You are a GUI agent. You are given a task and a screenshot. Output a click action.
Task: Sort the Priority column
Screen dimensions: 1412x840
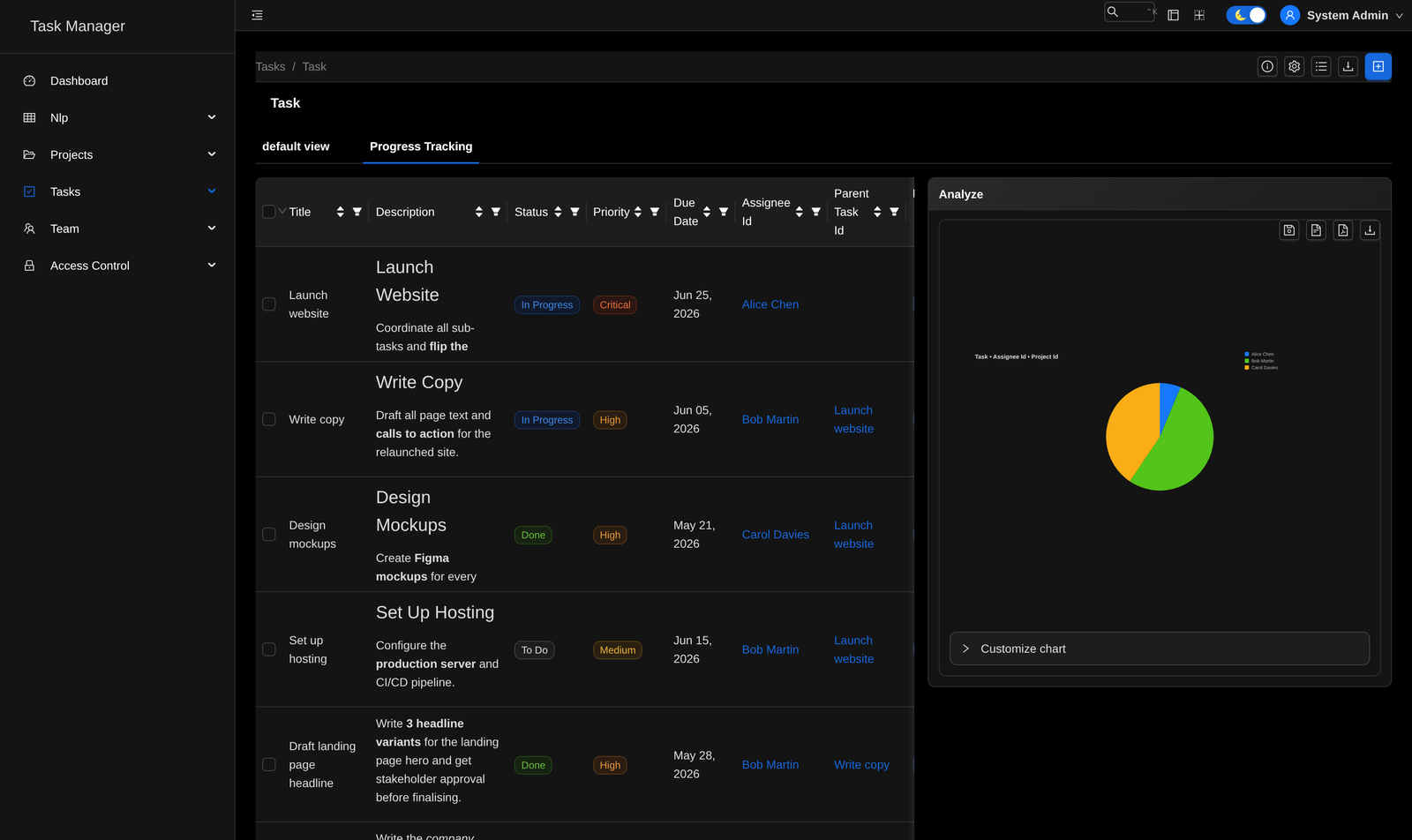tap(637, 212)
